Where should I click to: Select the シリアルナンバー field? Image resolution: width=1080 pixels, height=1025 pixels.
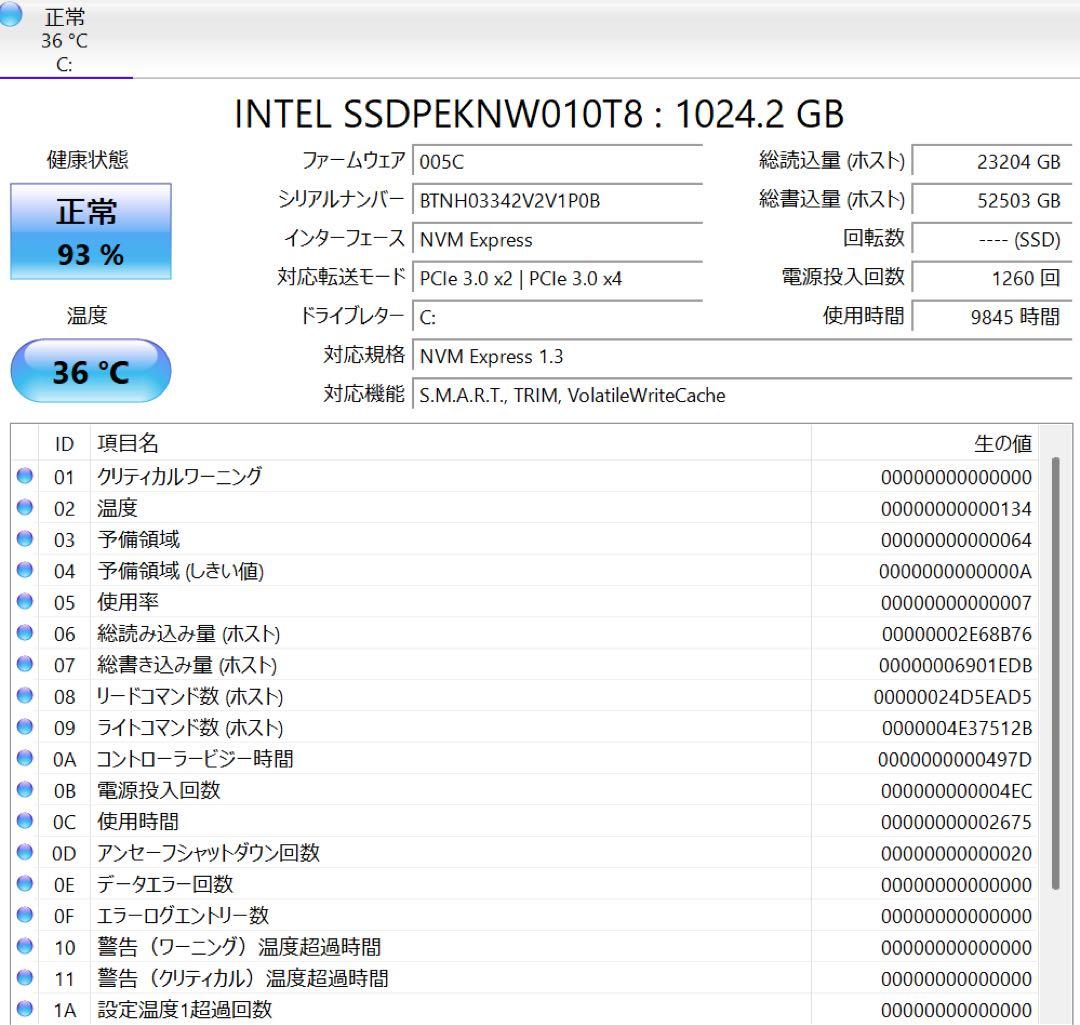tap(557, 200)
